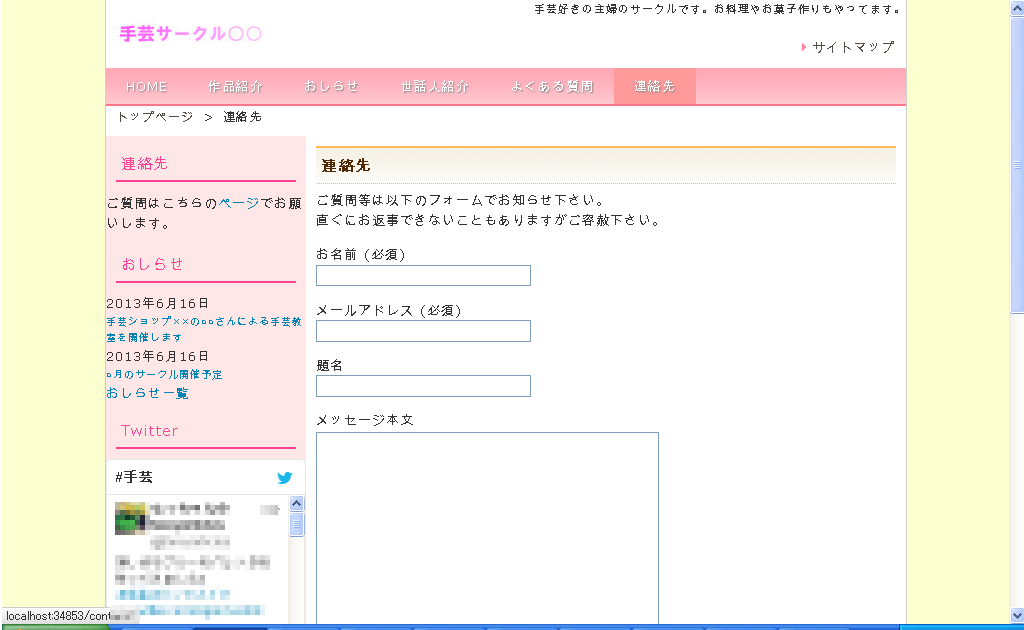Viewport: 1024px width, 630px height.
Task: Click the page scrollbar down arrow
Action: [1017, 615]
